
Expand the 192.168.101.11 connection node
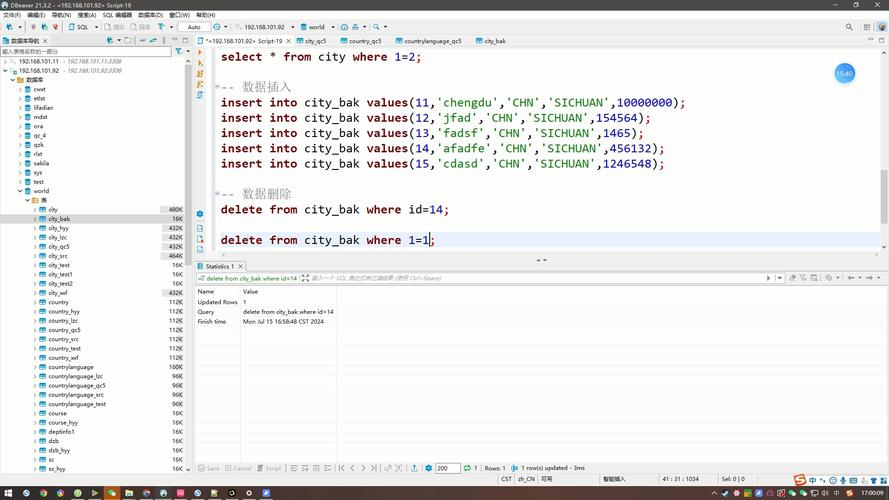point(5,61)
